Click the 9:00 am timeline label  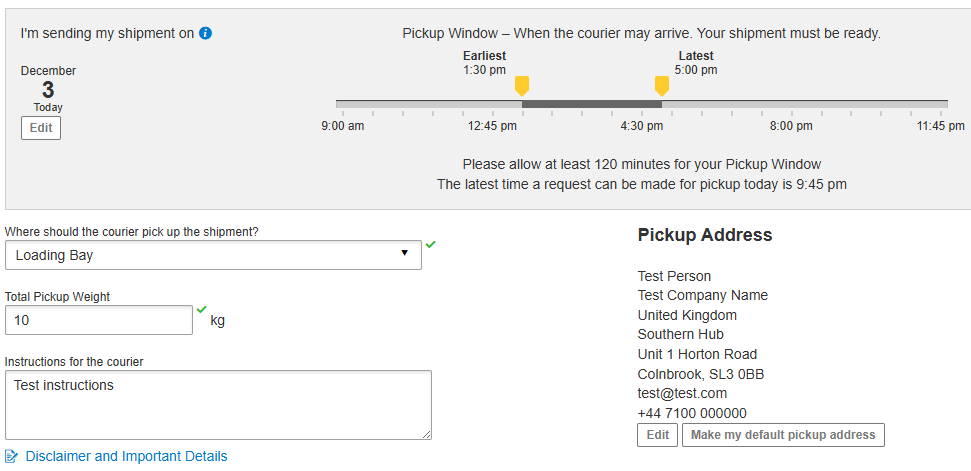click(x=342, y=126)
